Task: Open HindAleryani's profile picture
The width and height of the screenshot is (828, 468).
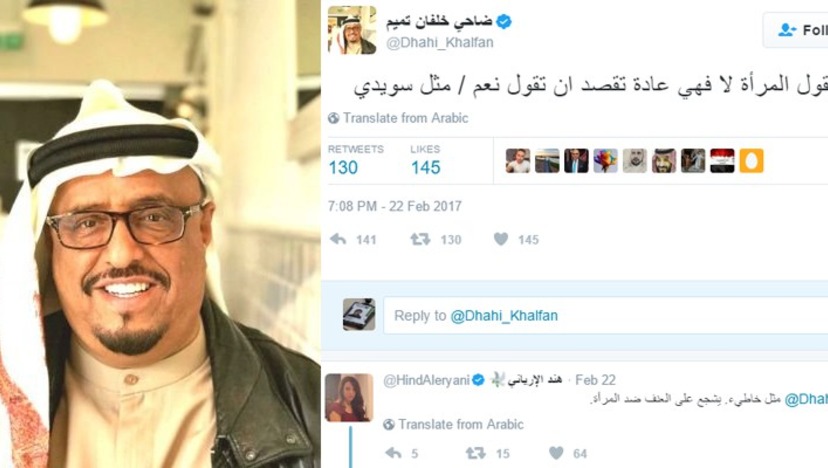Action: point(349,398)
